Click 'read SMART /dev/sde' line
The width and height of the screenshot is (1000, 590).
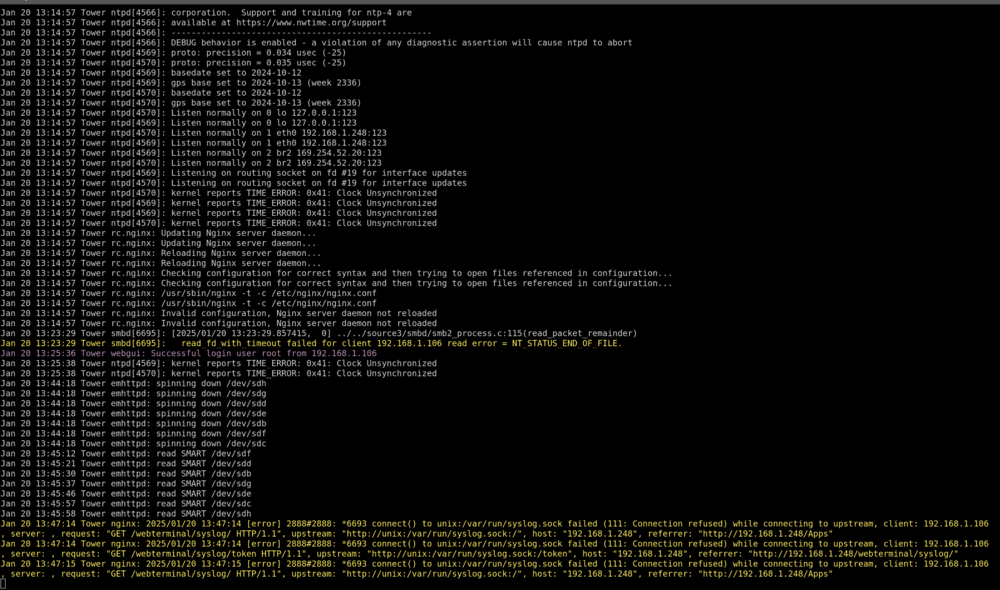point(126,494)
